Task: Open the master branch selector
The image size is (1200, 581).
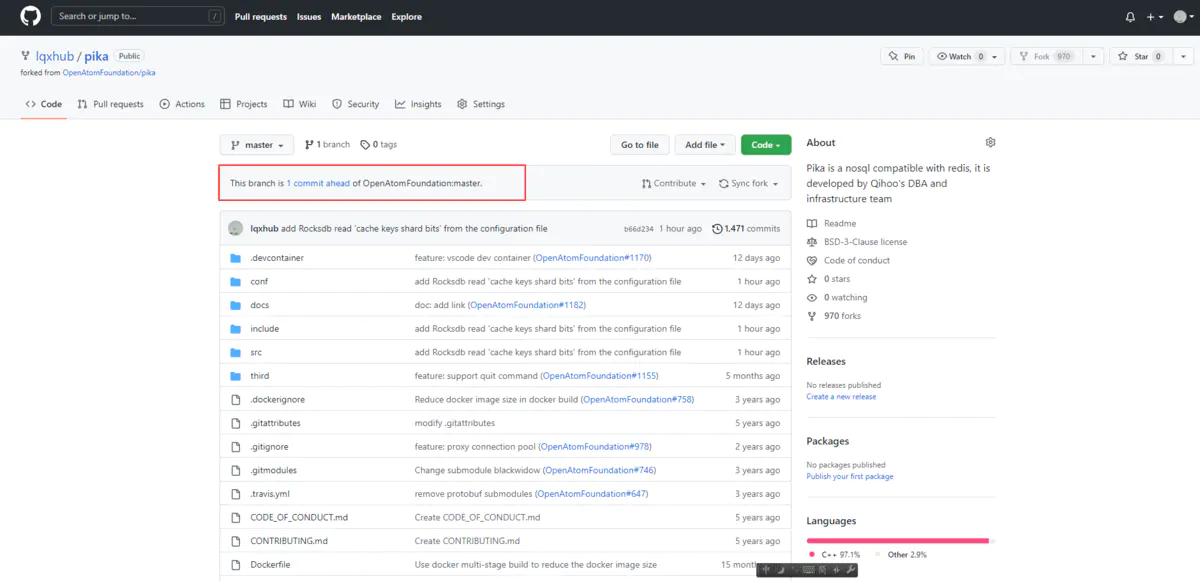Action: click(x=257, y=145)
